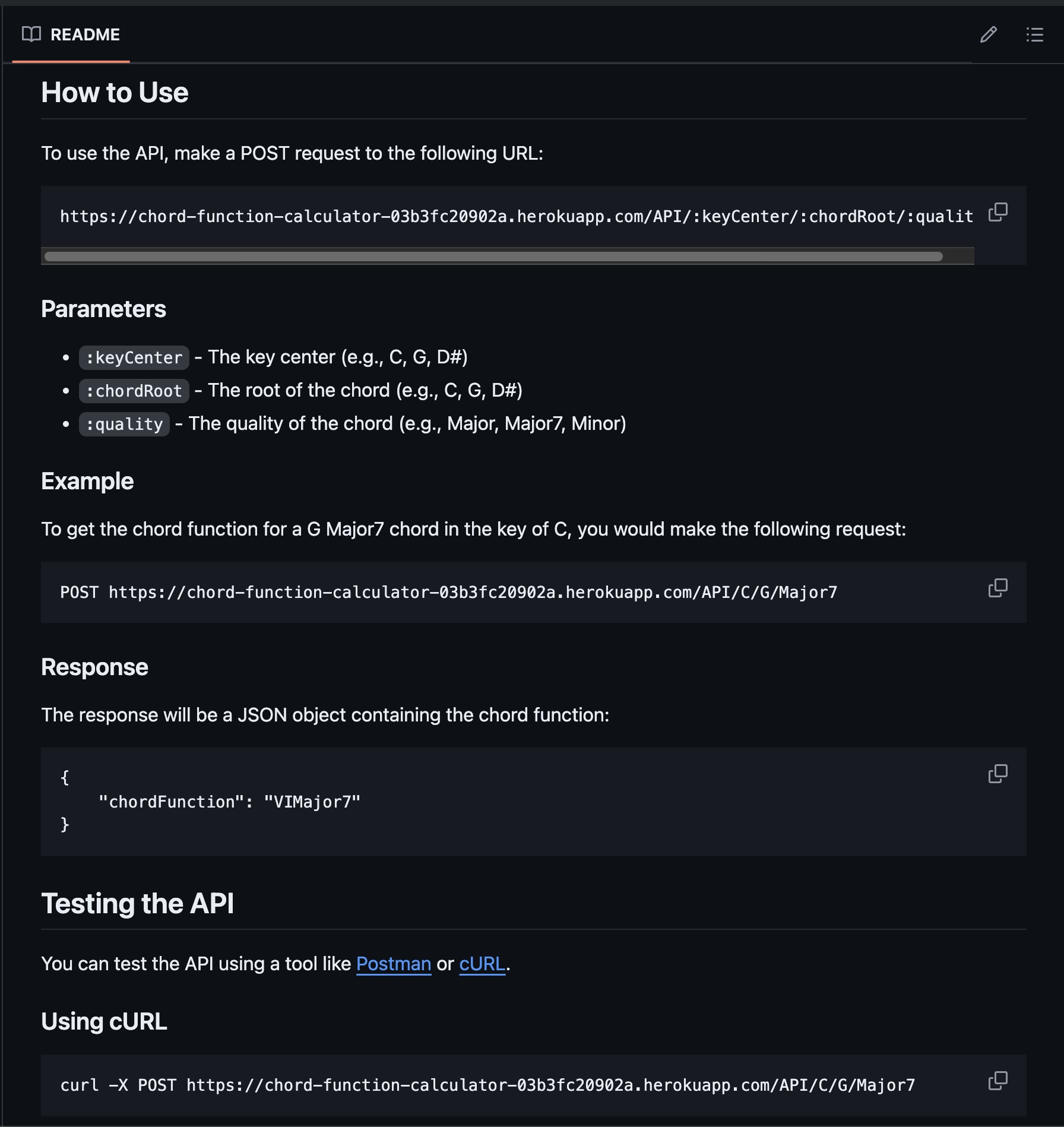Copy the curl command
The height and width of the screenshot is (1127, 1064).
click(x=997, y=1081)
